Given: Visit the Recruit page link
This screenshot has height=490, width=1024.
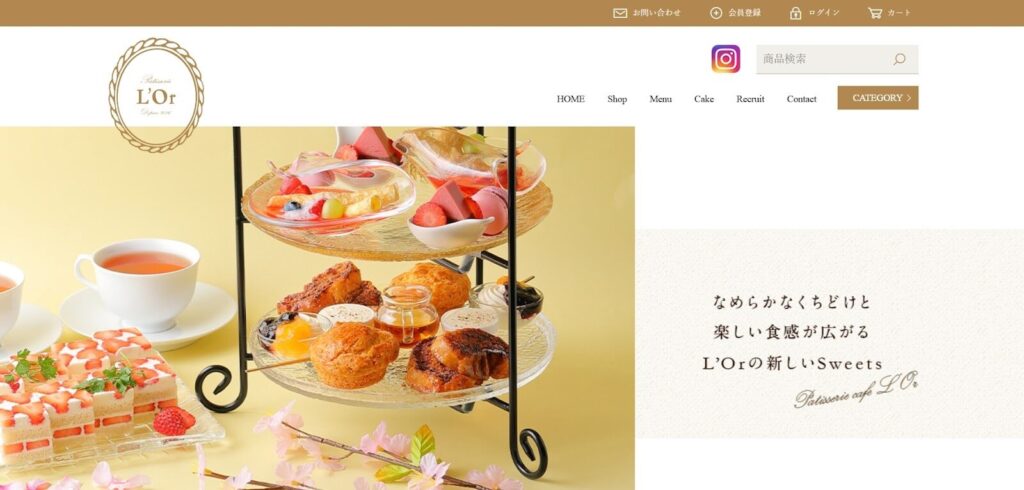Looking at the screenshot, I should (x=750, y=99).
